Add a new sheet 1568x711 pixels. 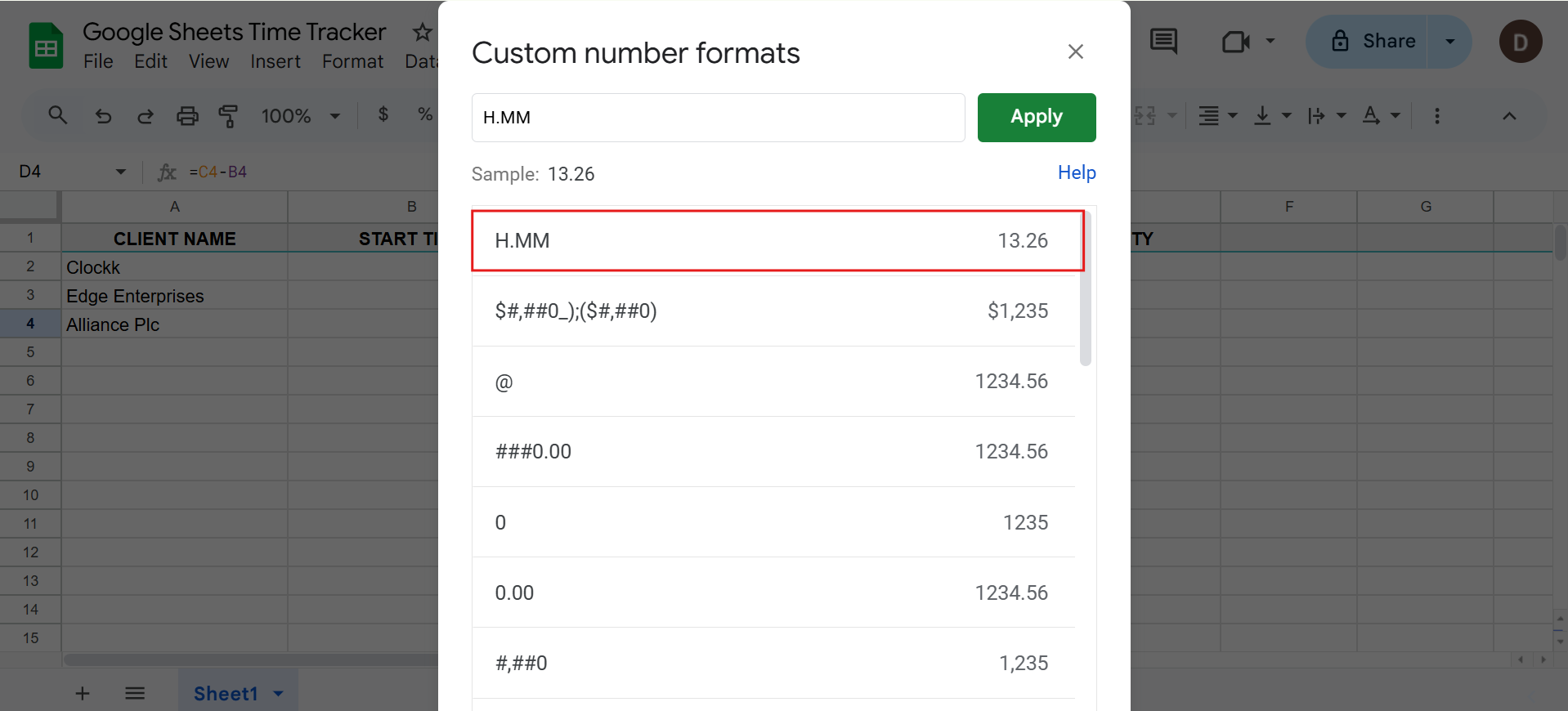click(83, 694)
